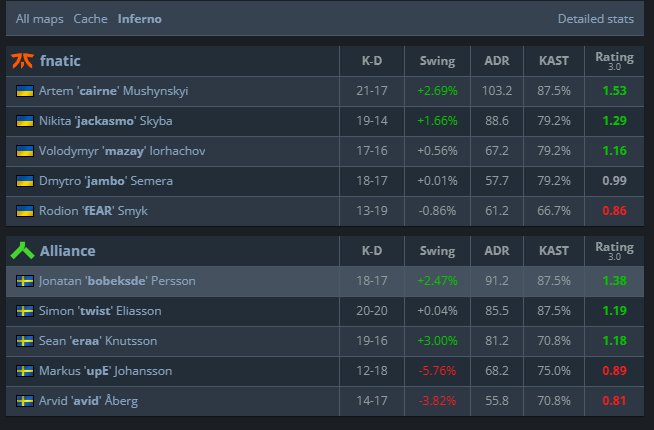Open Markus 'upE' Johansson's profile

(x=106, y=371)
